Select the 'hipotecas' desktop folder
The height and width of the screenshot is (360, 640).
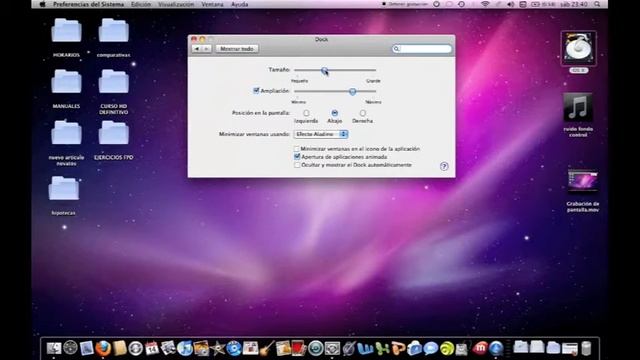pos(64,188)
